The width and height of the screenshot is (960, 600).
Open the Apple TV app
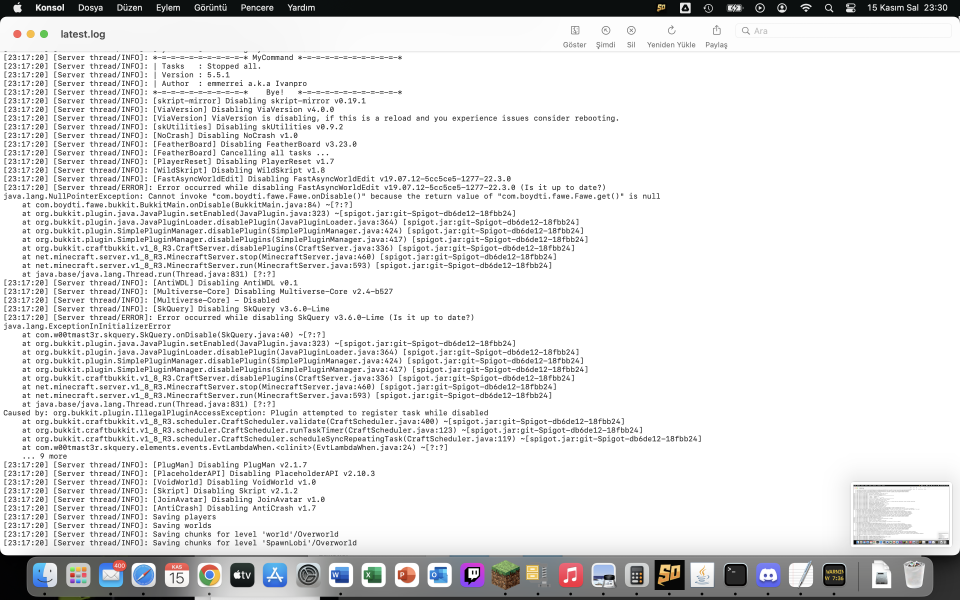click(242, 576)
